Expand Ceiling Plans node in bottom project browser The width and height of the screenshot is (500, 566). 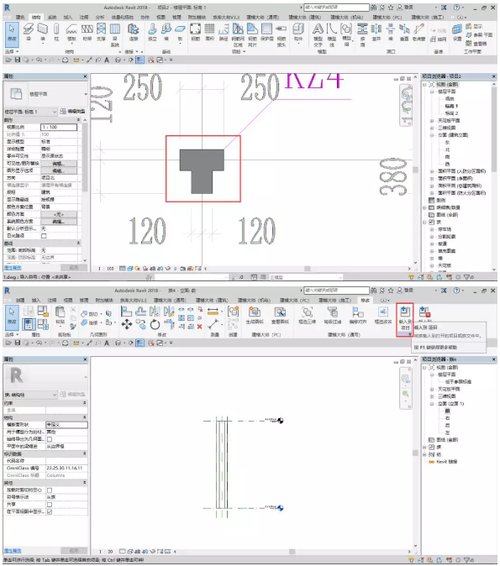pyautogui.click(x=432, y=389)
